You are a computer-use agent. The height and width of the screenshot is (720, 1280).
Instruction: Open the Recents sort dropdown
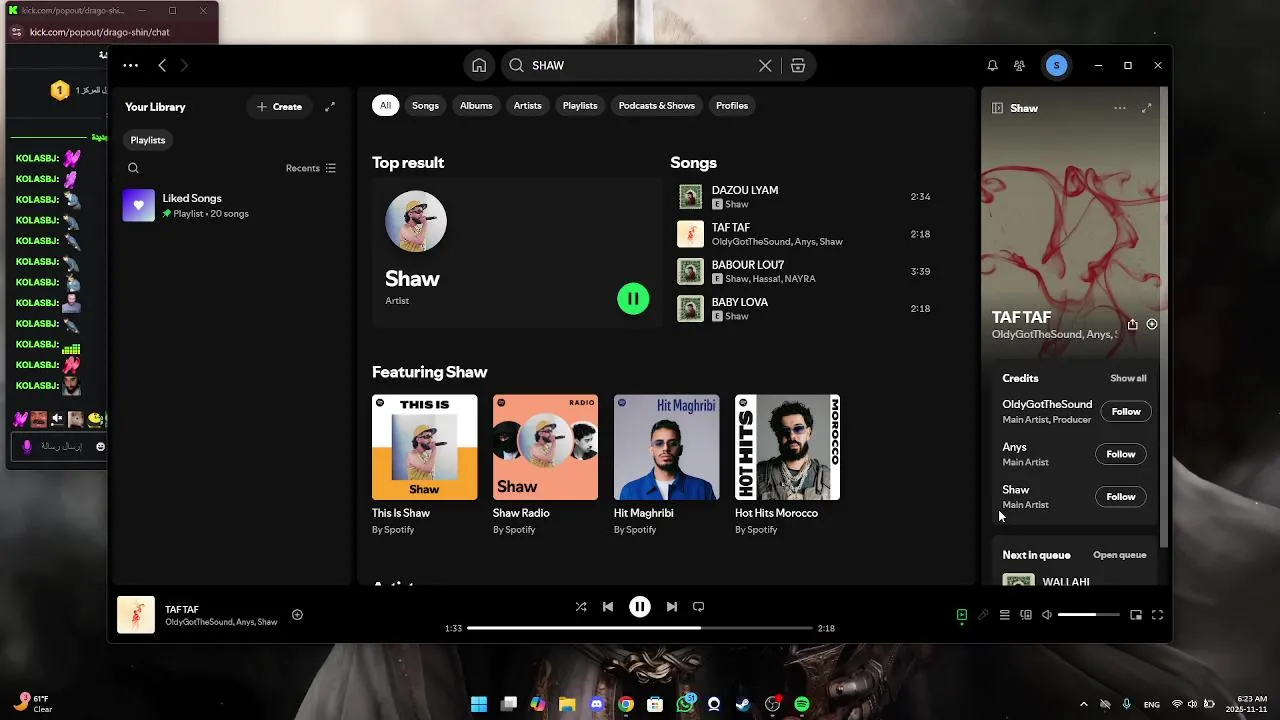[311, 168]
